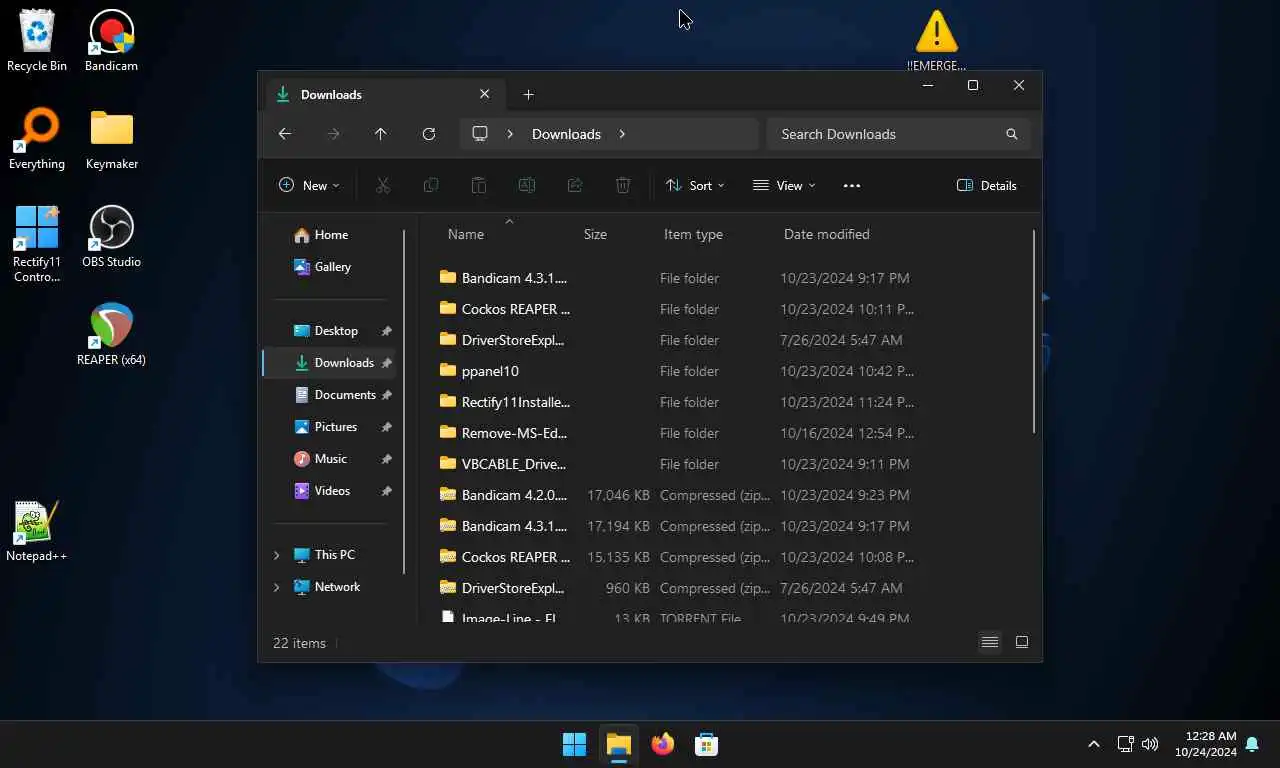Open Notepad++ desktop shortcut
Image resolution: width=1280 pixels, height=768 pixels.
click(x=37, y=530)
